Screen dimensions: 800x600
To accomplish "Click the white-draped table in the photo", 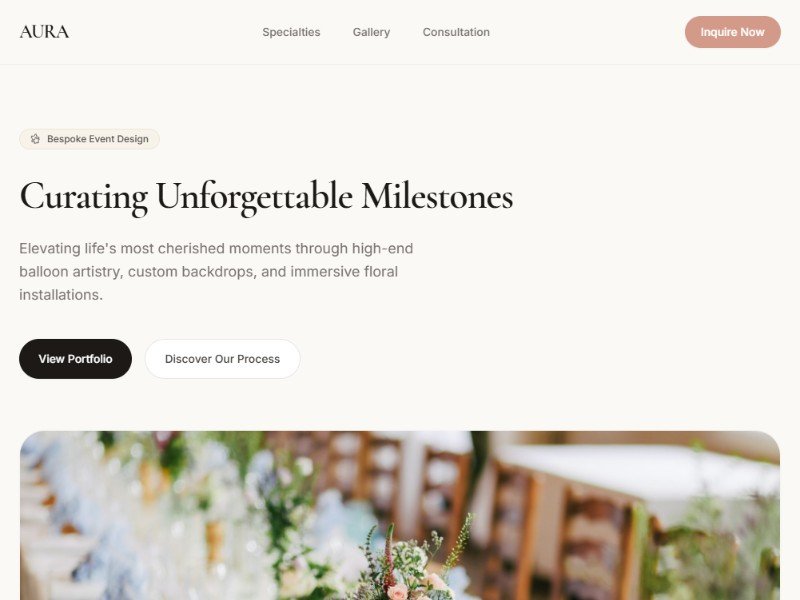I will click(638, 474).
